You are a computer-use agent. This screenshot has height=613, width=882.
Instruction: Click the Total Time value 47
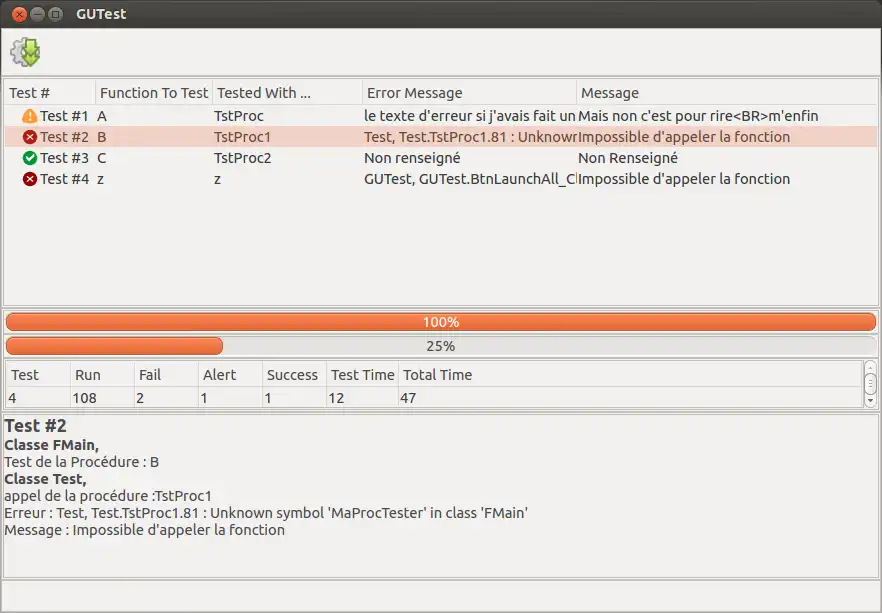(x=408, y=398)
